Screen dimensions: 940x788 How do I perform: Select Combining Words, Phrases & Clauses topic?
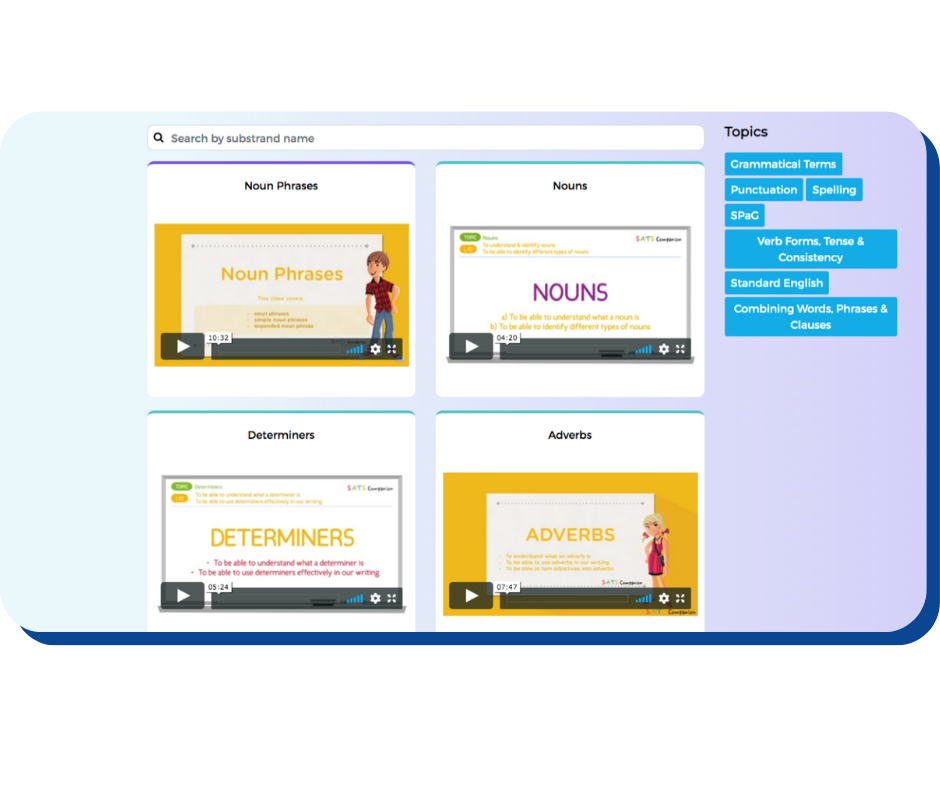[x=810, y=317]
